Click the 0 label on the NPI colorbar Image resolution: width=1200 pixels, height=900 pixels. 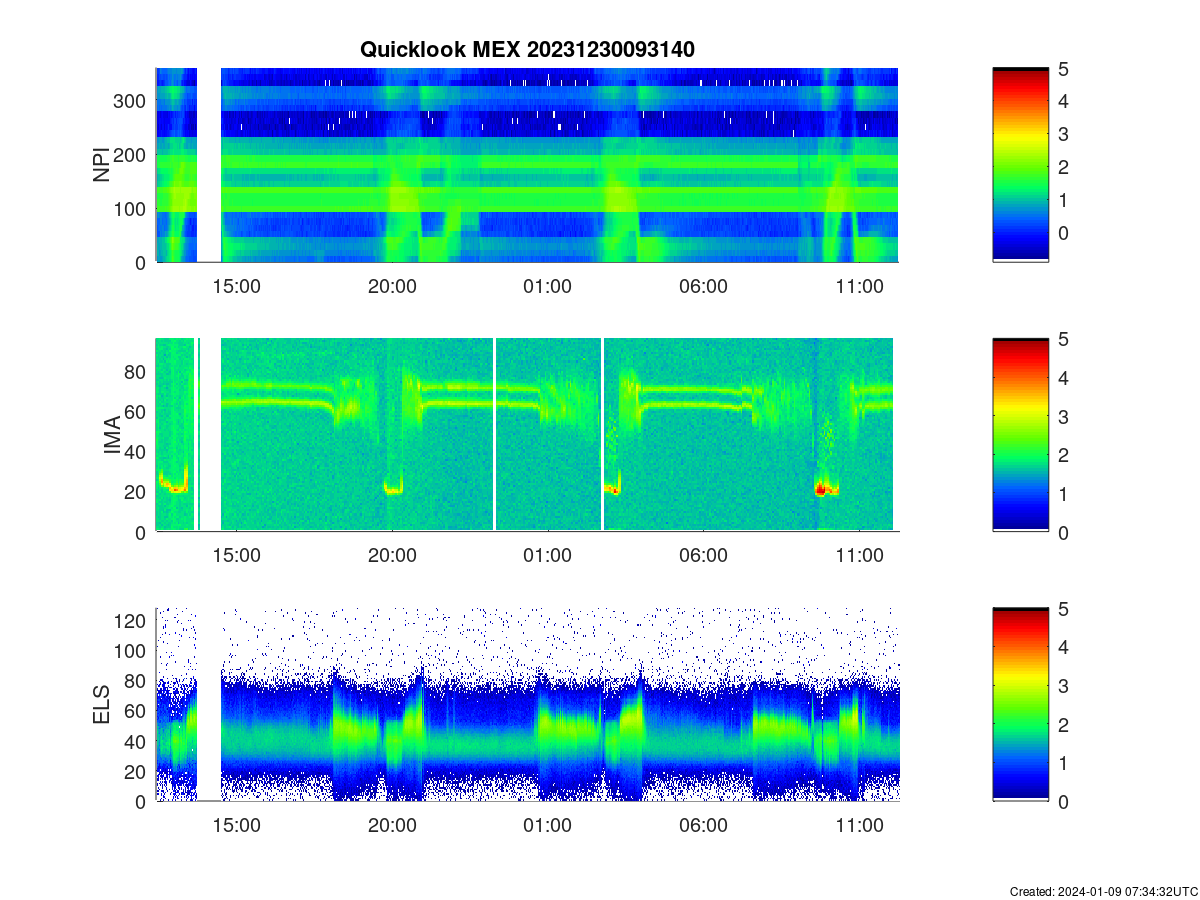[1066, 233]
